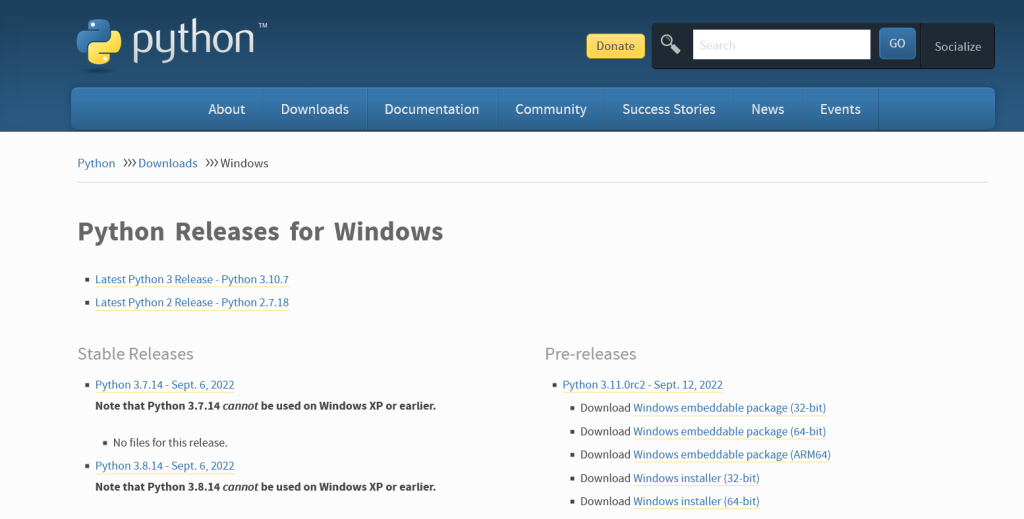Select Success Stories in the navigation bar

pos(669,109)
